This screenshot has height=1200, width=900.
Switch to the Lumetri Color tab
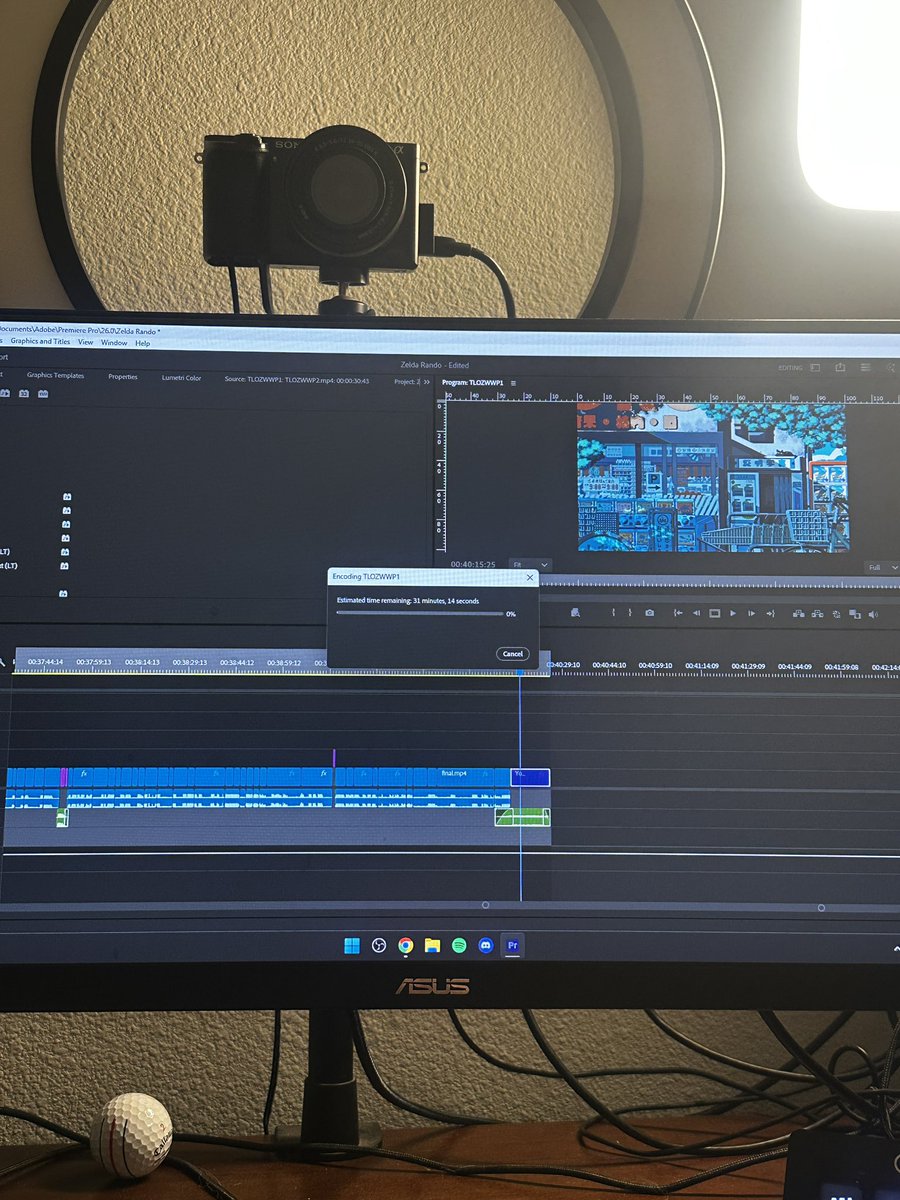[181, 377]
